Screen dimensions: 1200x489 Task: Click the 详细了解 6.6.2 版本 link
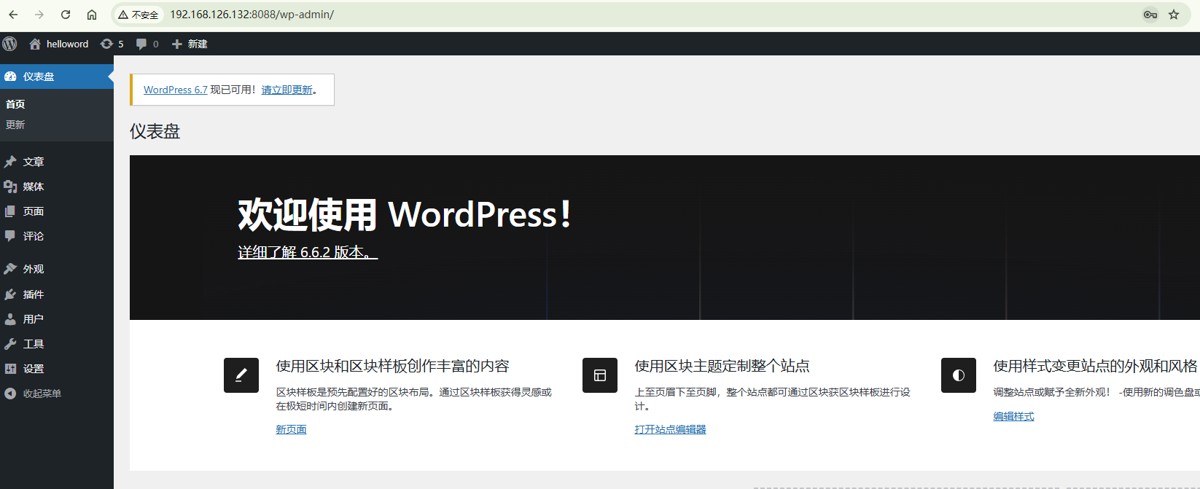click(308, 252)
